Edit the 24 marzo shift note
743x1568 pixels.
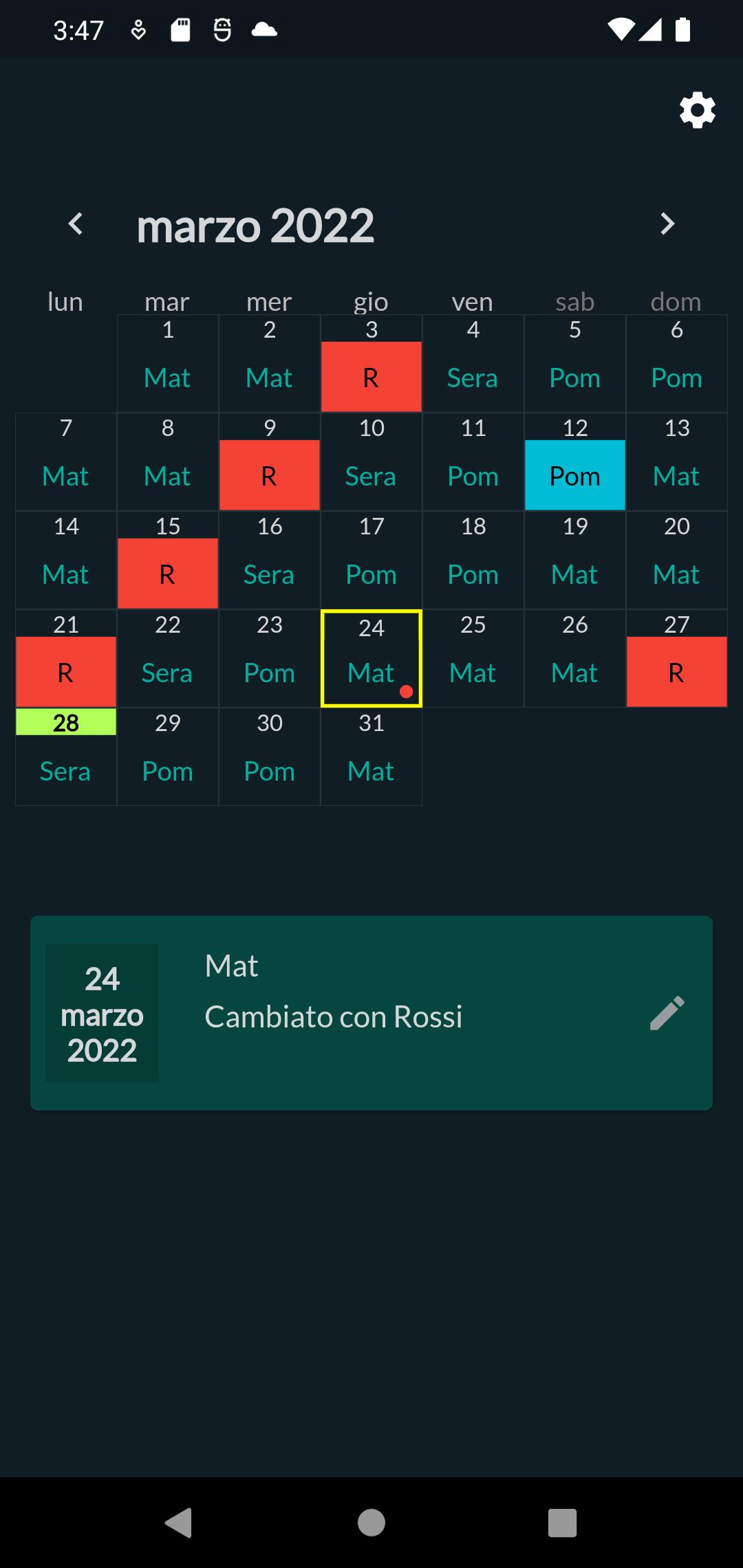pyautogui.click(x=667, y=1013)
